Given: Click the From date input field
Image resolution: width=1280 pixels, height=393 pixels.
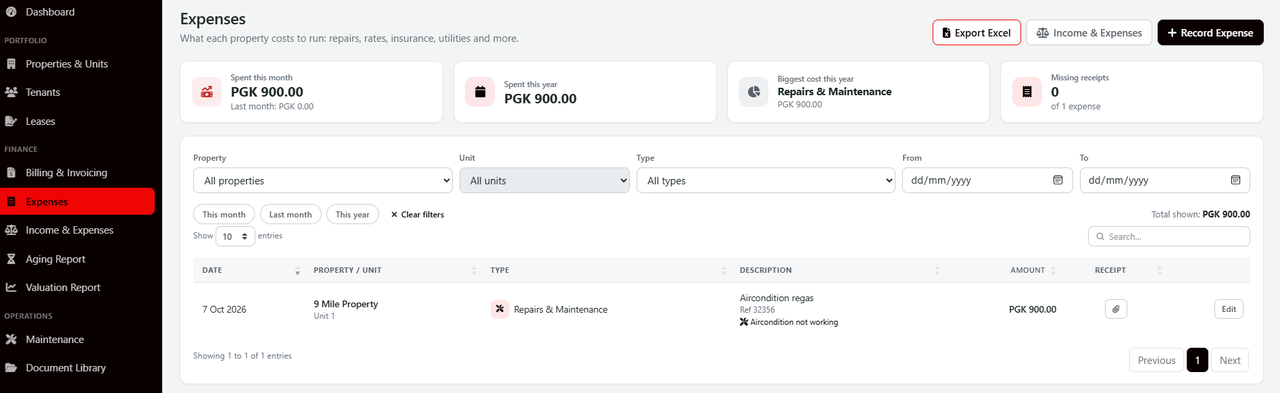Looking at the screenshot, I should 986,180.
